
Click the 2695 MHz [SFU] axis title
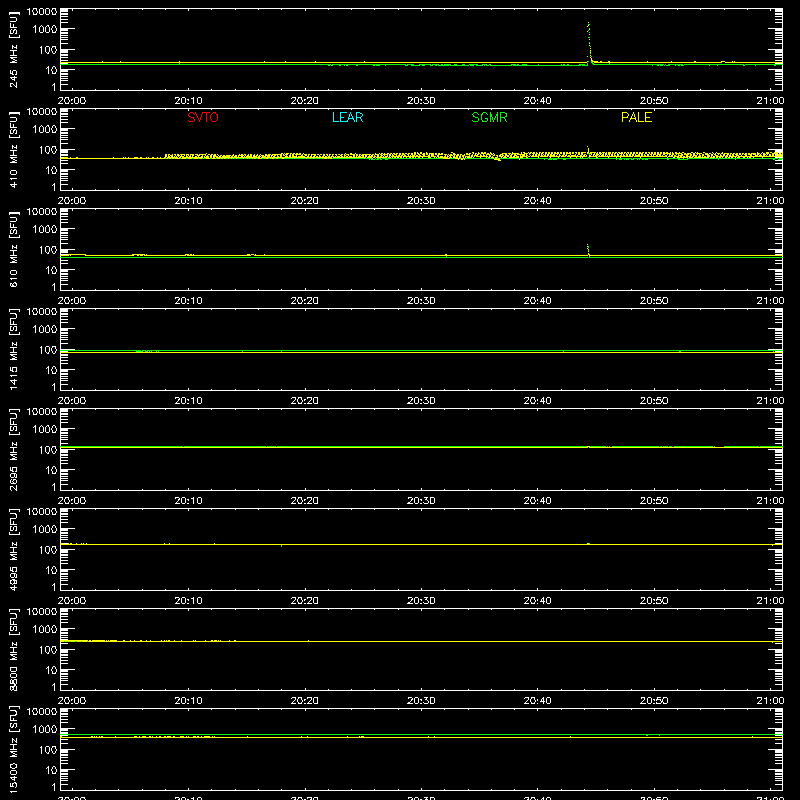[14, 450]
